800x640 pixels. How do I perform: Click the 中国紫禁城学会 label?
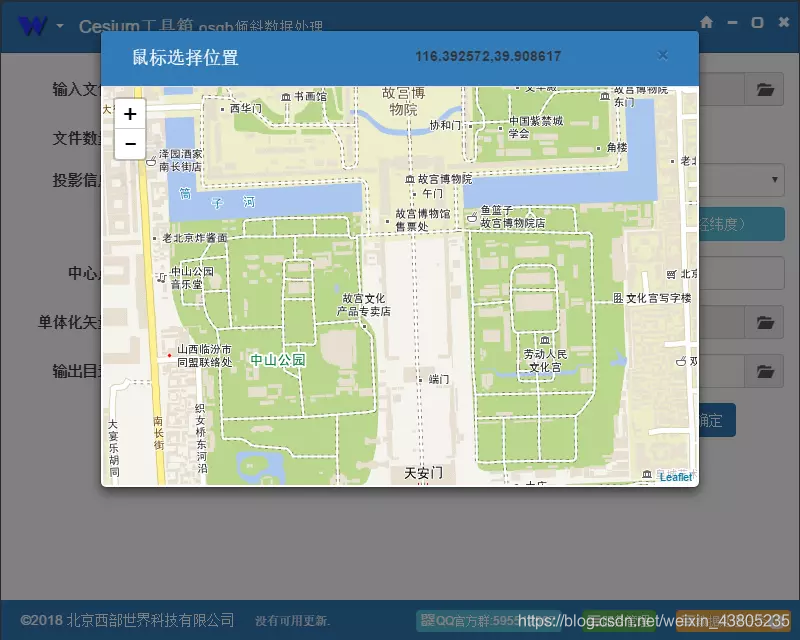pos(536,127)
